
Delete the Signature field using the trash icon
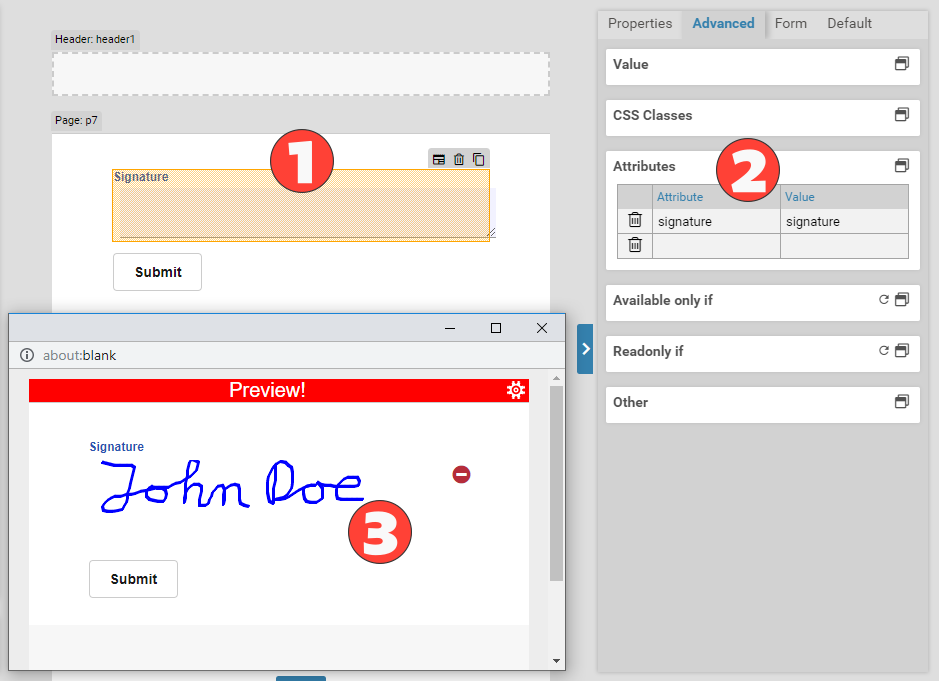[459, 159]
